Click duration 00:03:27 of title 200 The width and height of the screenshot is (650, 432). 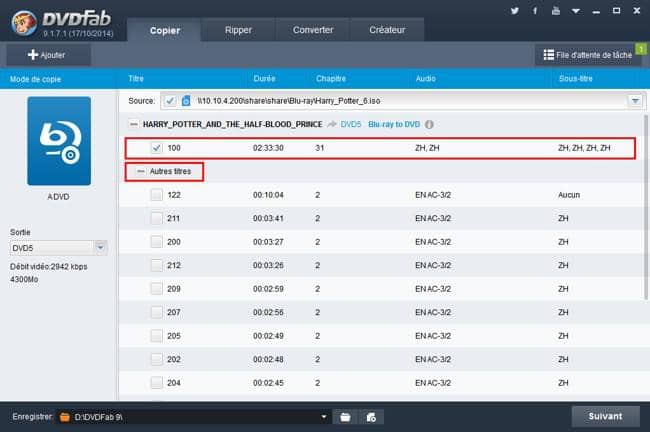coord(268,242)
